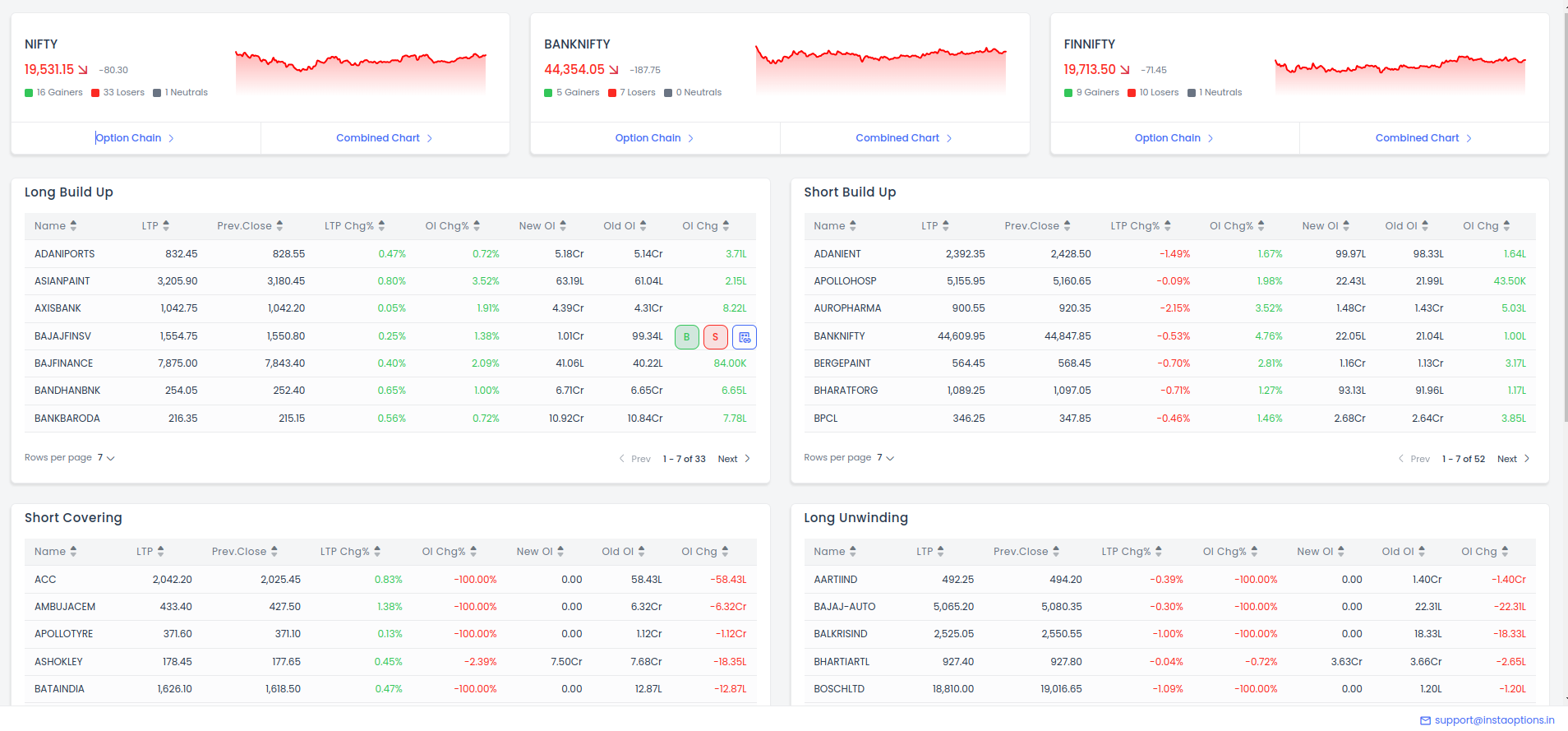
Task: Sort Long Build Up by Prev.Close
Action: coord(250,226)
